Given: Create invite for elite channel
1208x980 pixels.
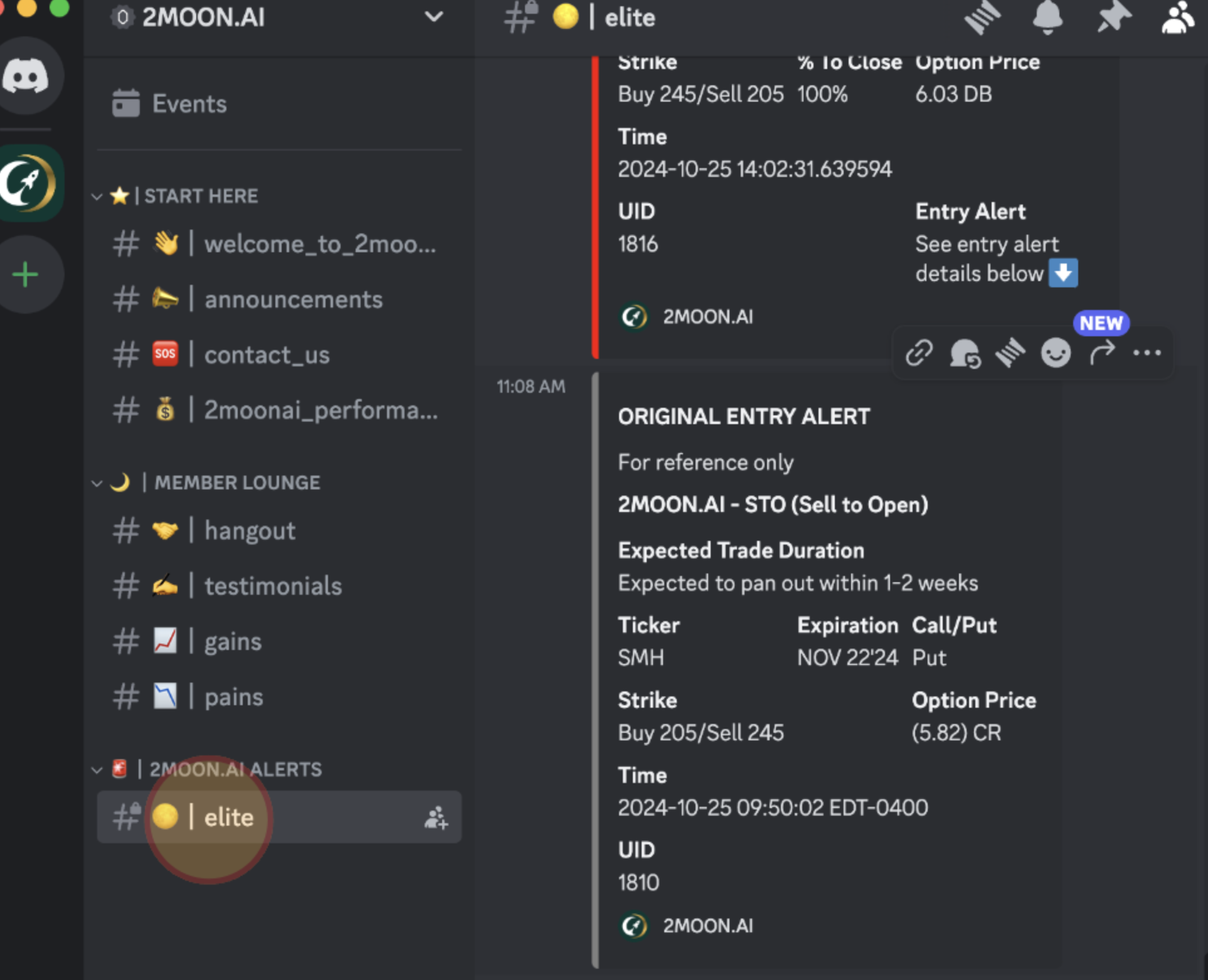Looking at the screenshot, I should (436, 818).
